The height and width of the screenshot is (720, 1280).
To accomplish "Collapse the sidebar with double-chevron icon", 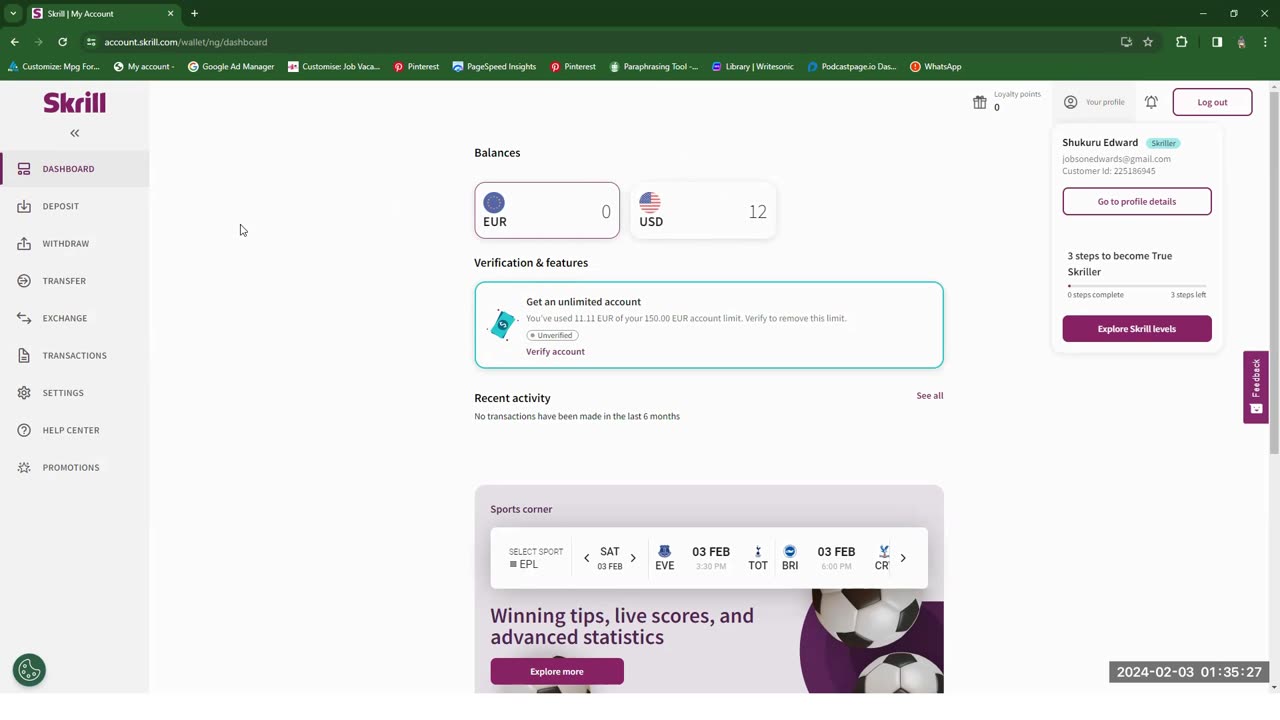I will tap(74, 133).
